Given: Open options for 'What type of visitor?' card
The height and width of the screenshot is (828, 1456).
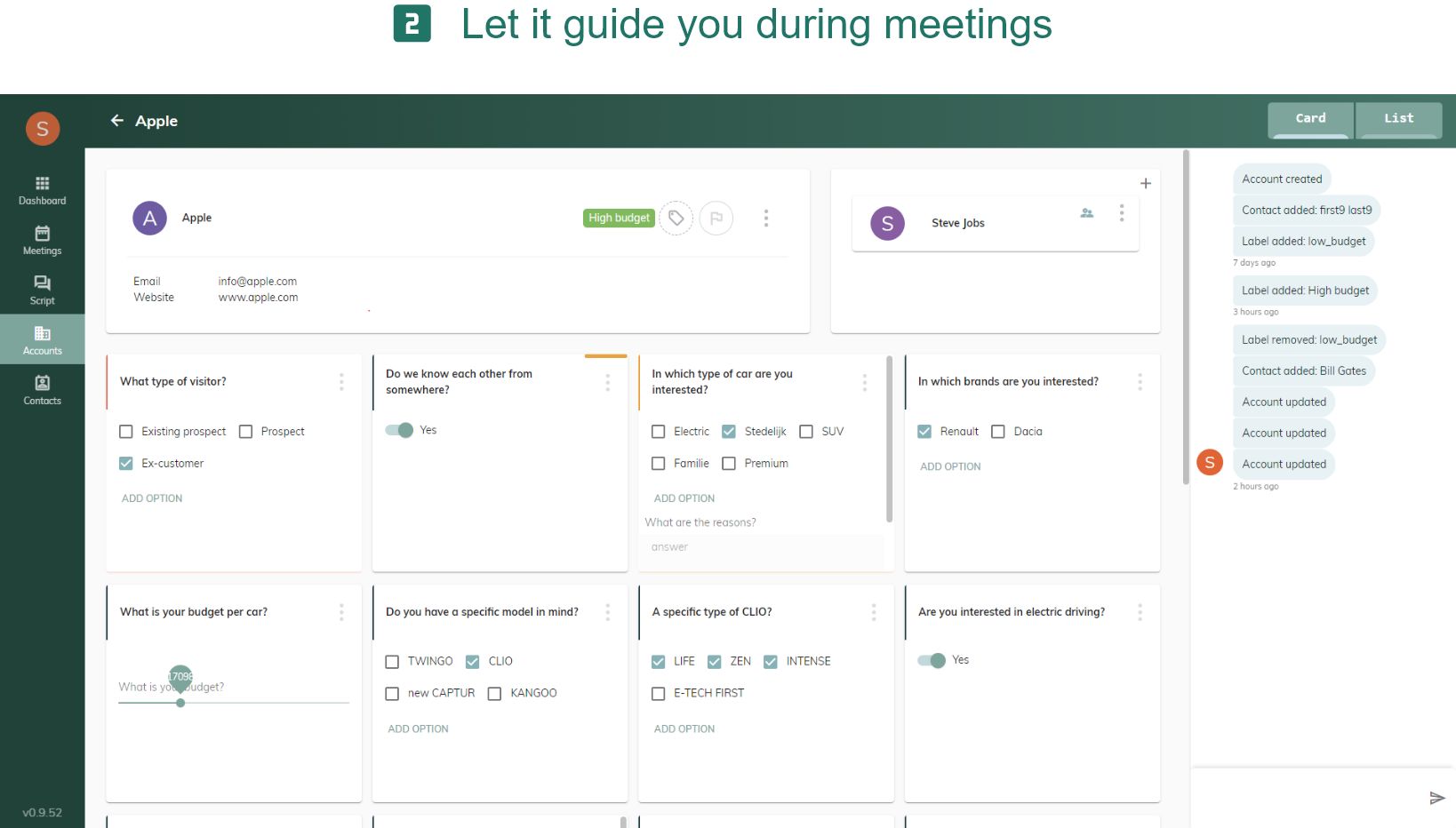Looking at the screenshot, I should pos(341,382).
